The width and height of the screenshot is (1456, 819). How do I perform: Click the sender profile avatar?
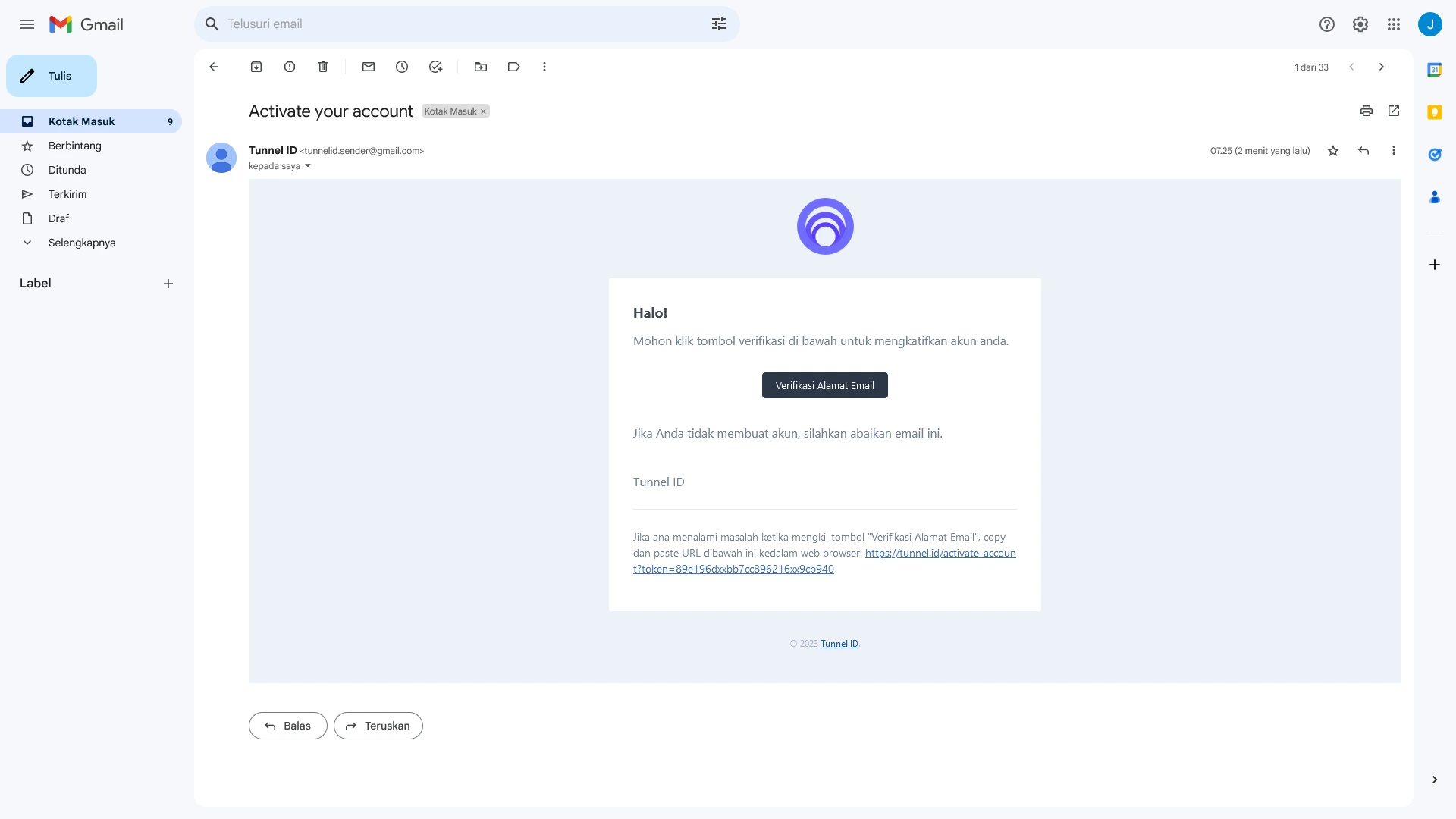(221, 158)
